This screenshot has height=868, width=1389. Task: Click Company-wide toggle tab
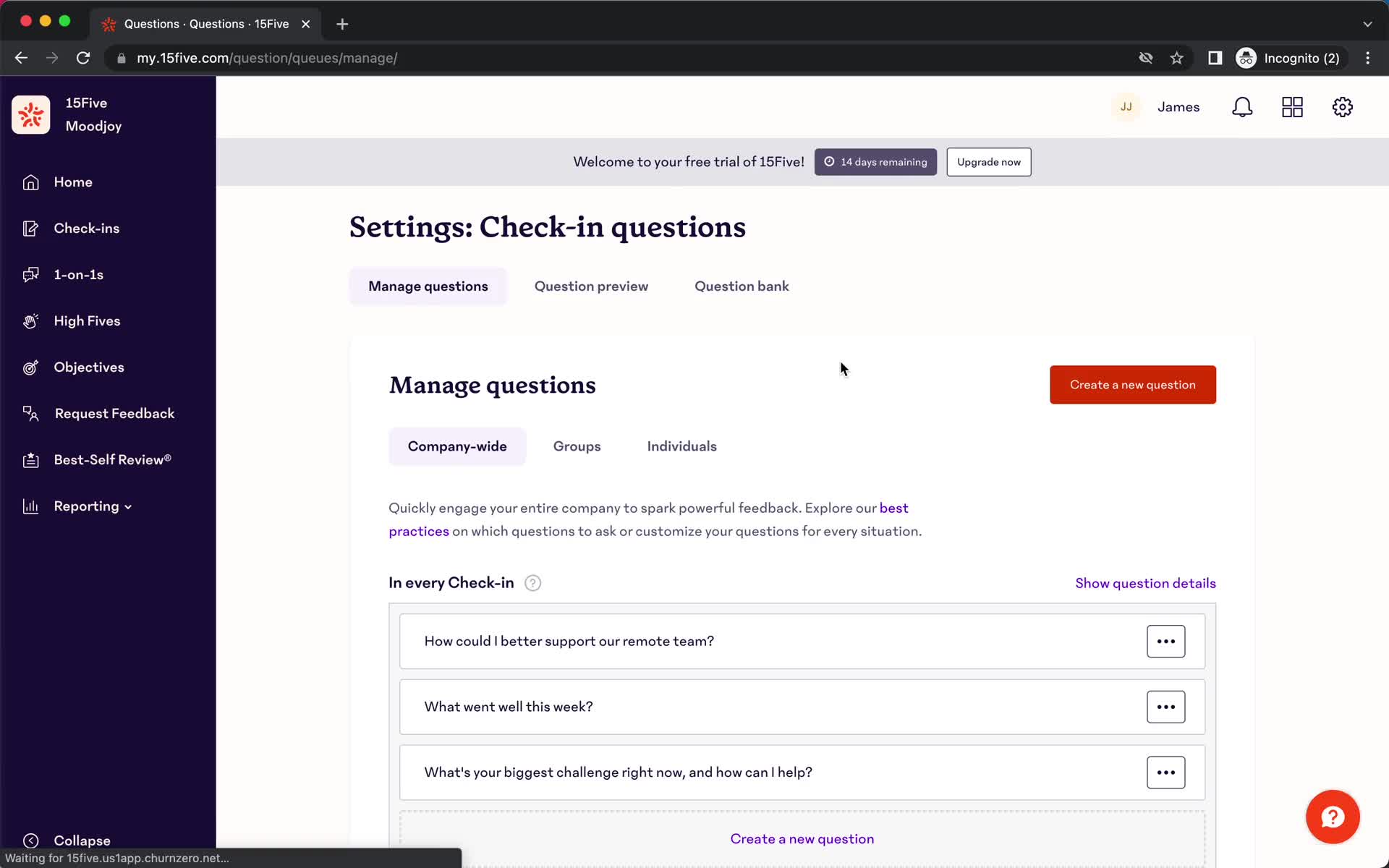pyautogui.click(x=457, y=446)
